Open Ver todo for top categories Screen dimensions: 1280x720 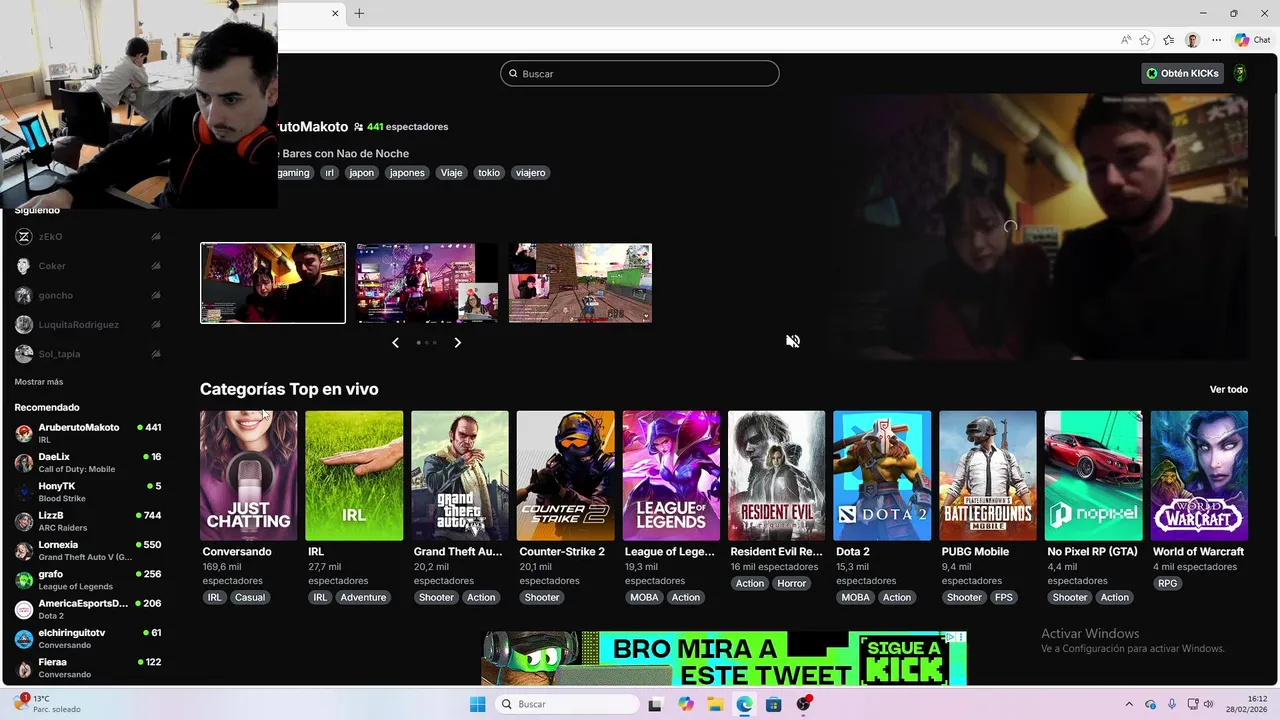(x=1229, y=389)
